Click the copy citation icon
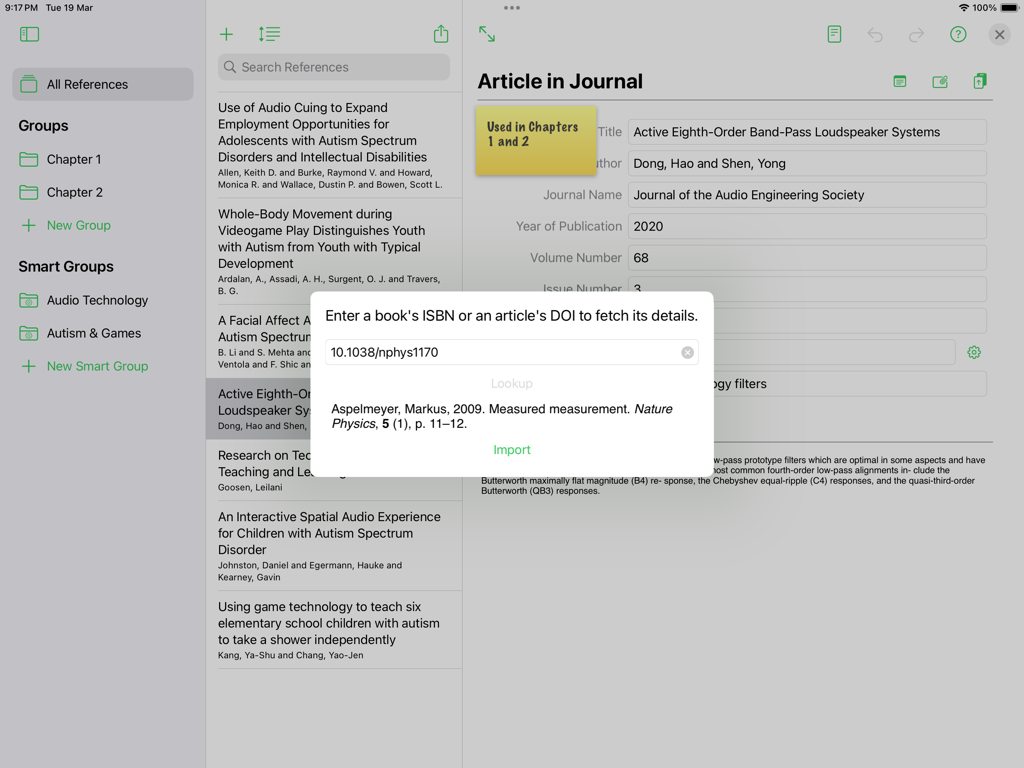This screenshot has width=1024, height=768. (x=979, y=81)
